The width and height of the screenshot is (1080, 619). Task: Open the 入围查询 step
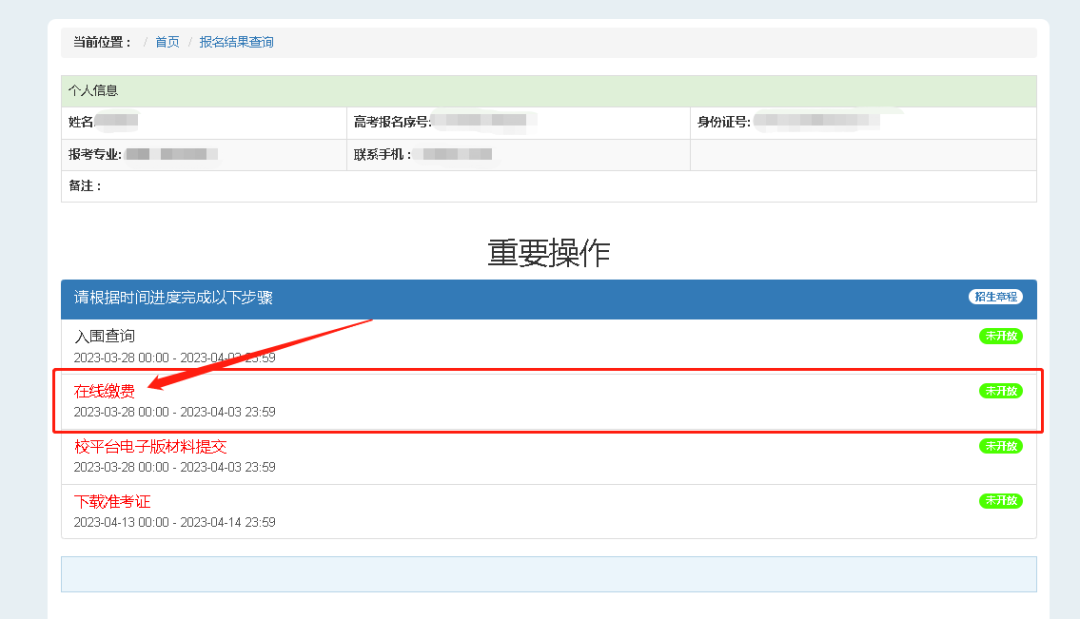[x=105, y=336]
